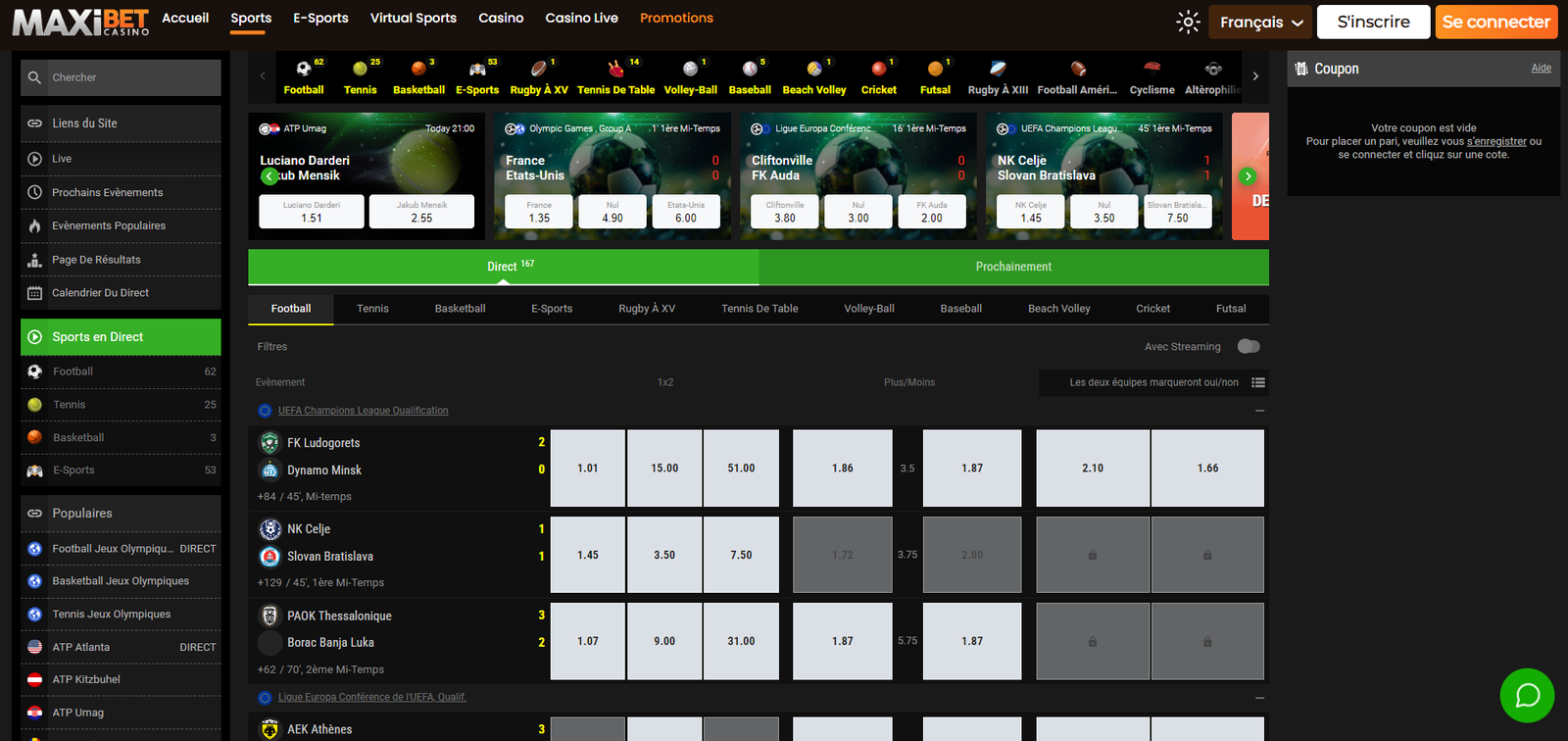1568x741 pixels.
Task: Open Rugby À XIII icon in carousel
Action: [998, 69]
